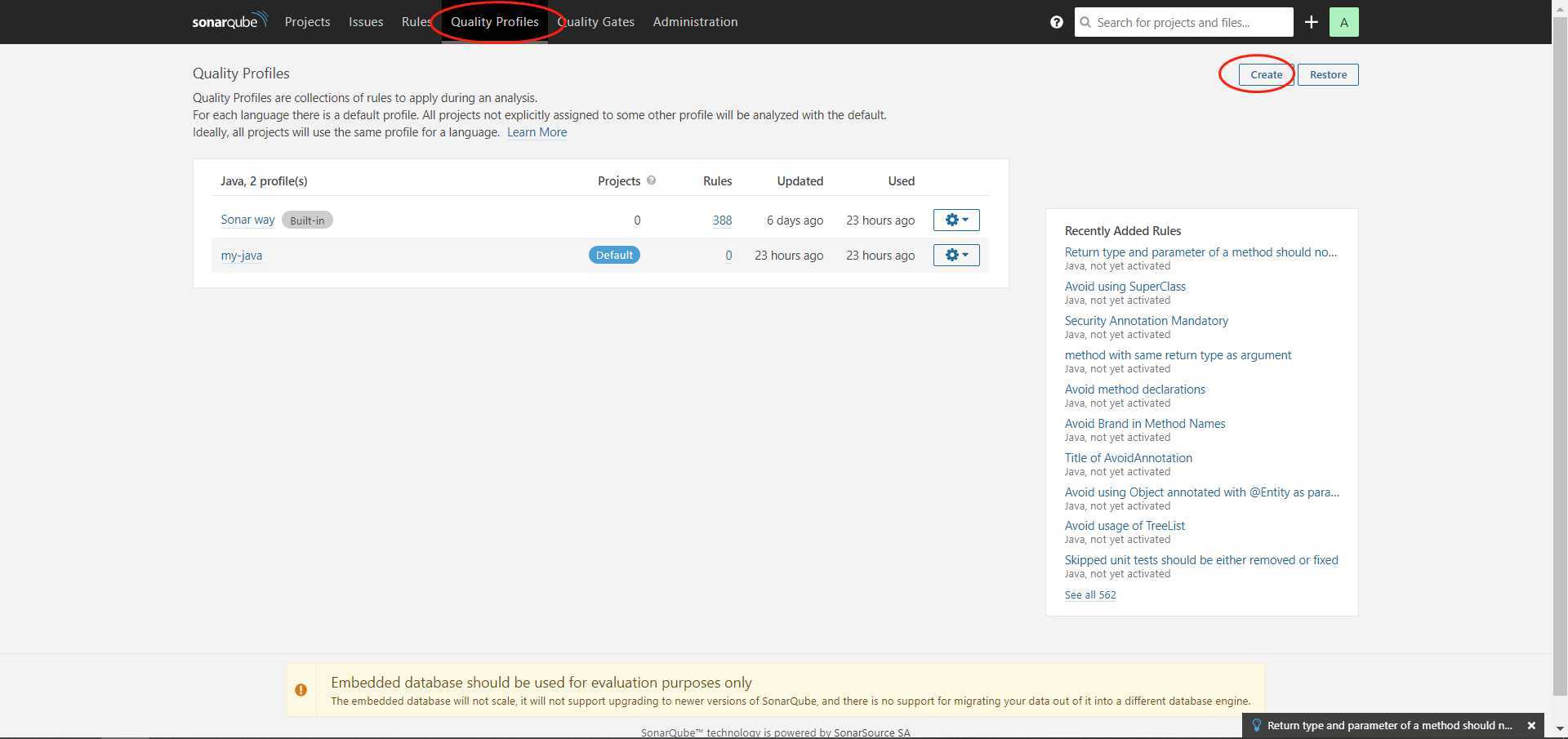
Task: Open rule Avoid usage of TreeList
Action: (1125, 526)
